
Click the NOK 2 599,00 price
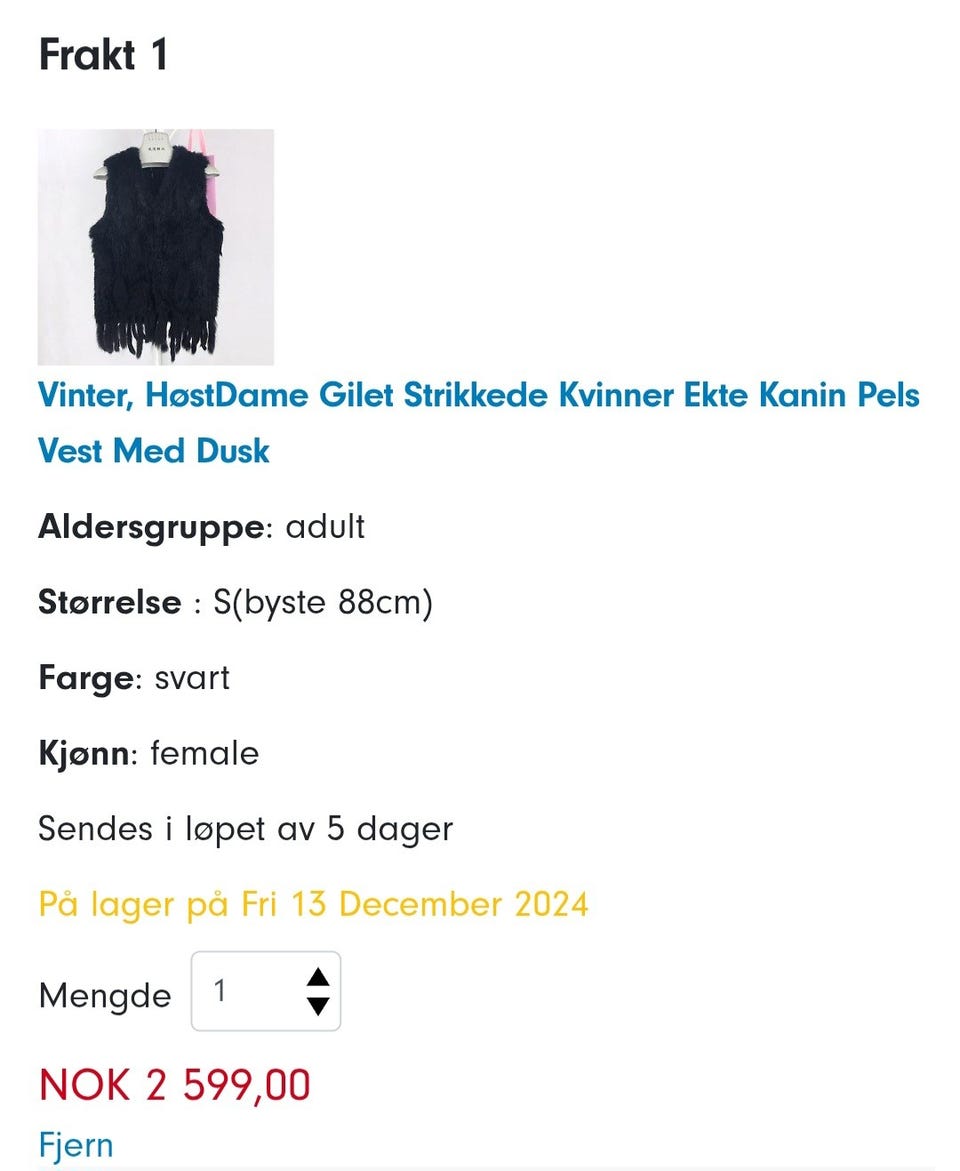pos(175,1085)
